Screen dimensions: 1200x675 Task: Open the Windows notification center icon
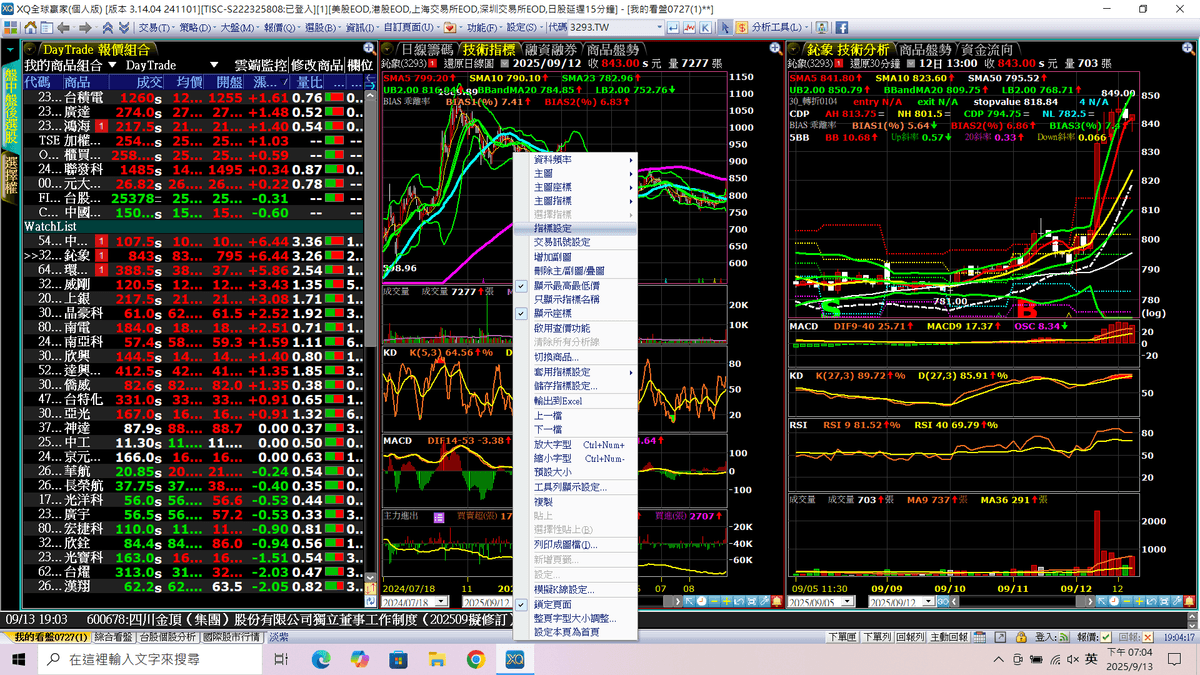point(1174,659)
